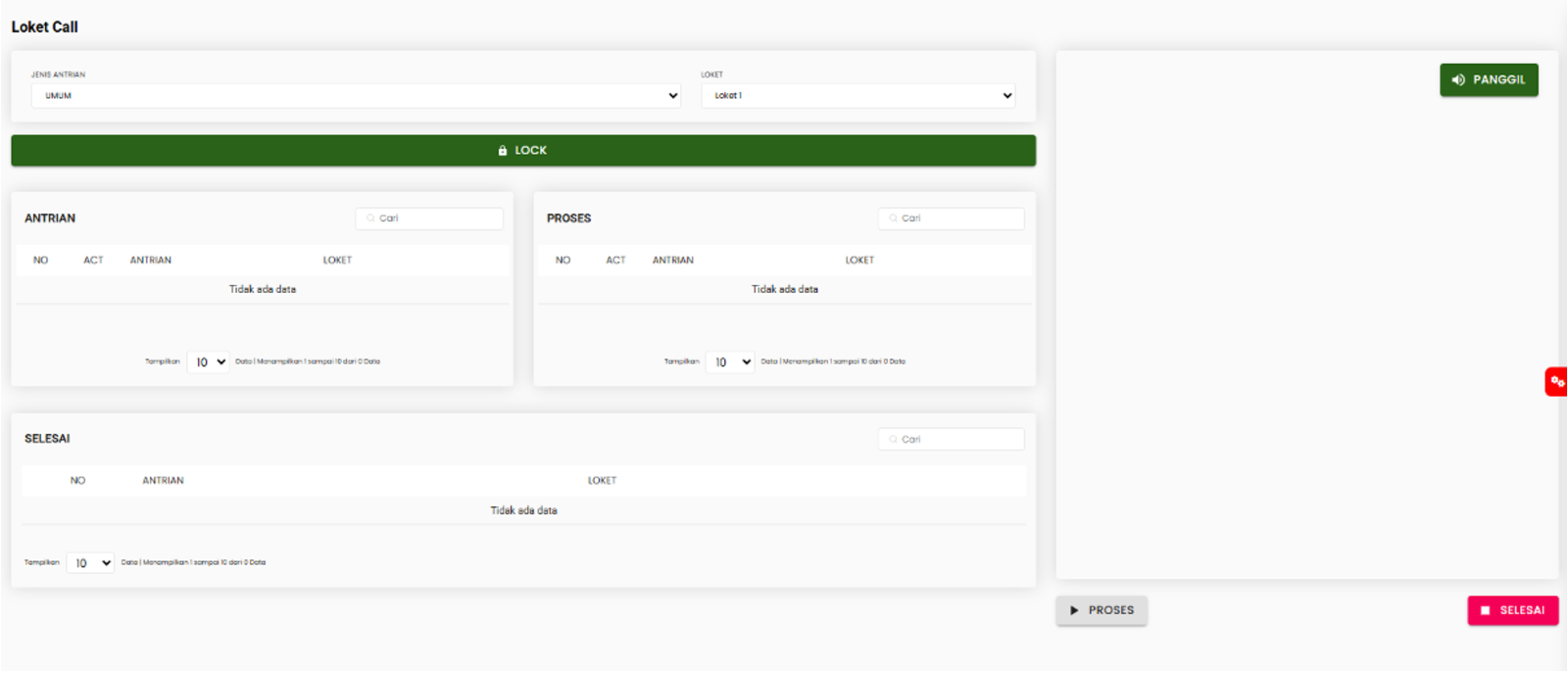Sort Proses table by LOKET column
This screenshot has height=673, width=1568.
859,260
